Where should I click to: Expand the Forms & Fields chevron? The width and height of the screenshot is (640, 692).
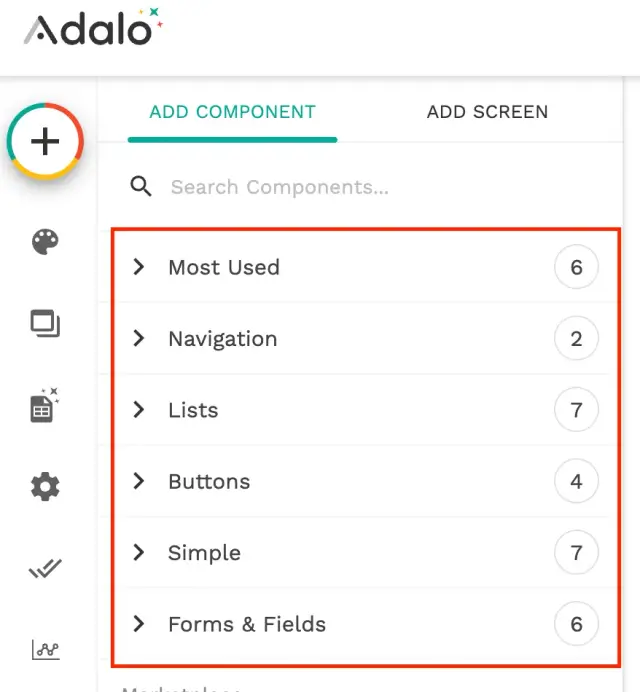[x=139, y=624]
